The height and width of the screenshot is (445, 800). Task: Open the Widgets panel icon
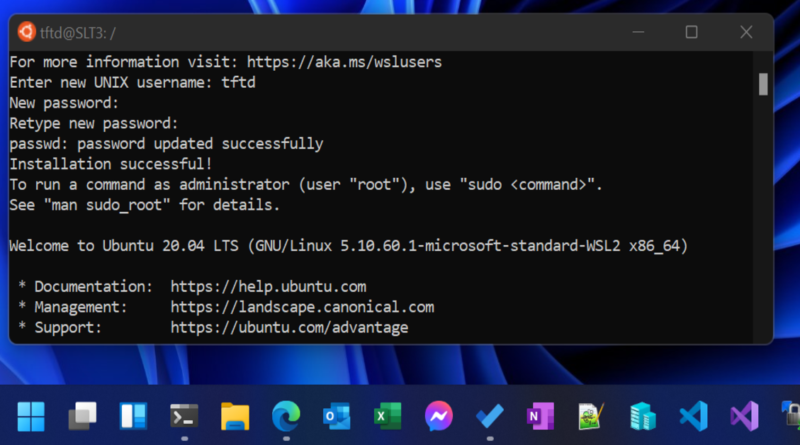pyautogui.click(x=133, y=416)
